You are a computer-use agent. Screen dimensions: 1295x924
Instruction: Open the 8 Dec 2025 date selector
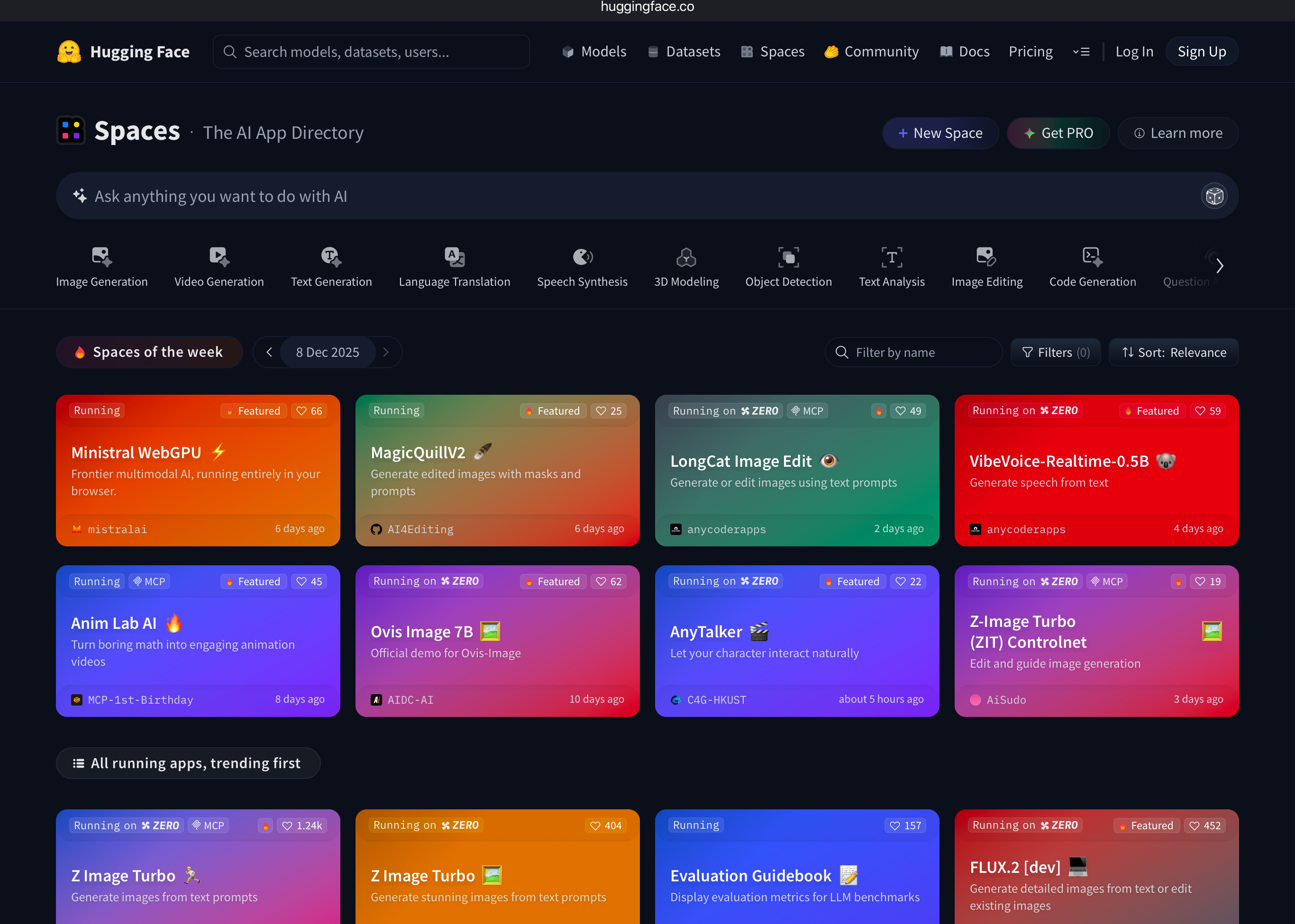click(328, 352)
